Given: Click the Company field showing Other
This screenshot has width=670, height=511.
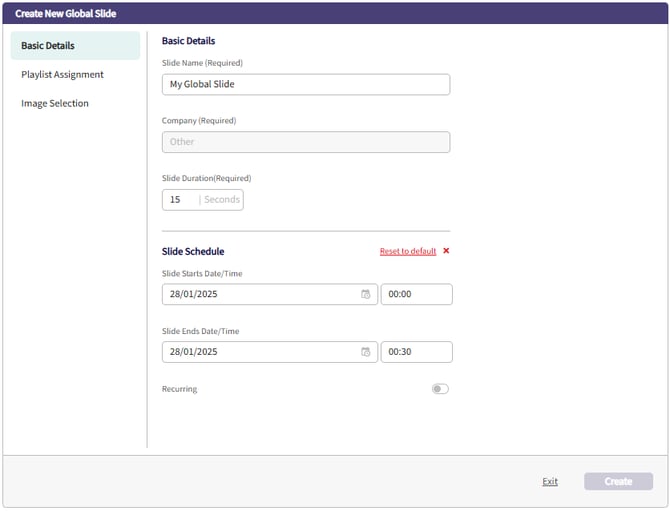Looking at the screenshot, I should (305, 142).
